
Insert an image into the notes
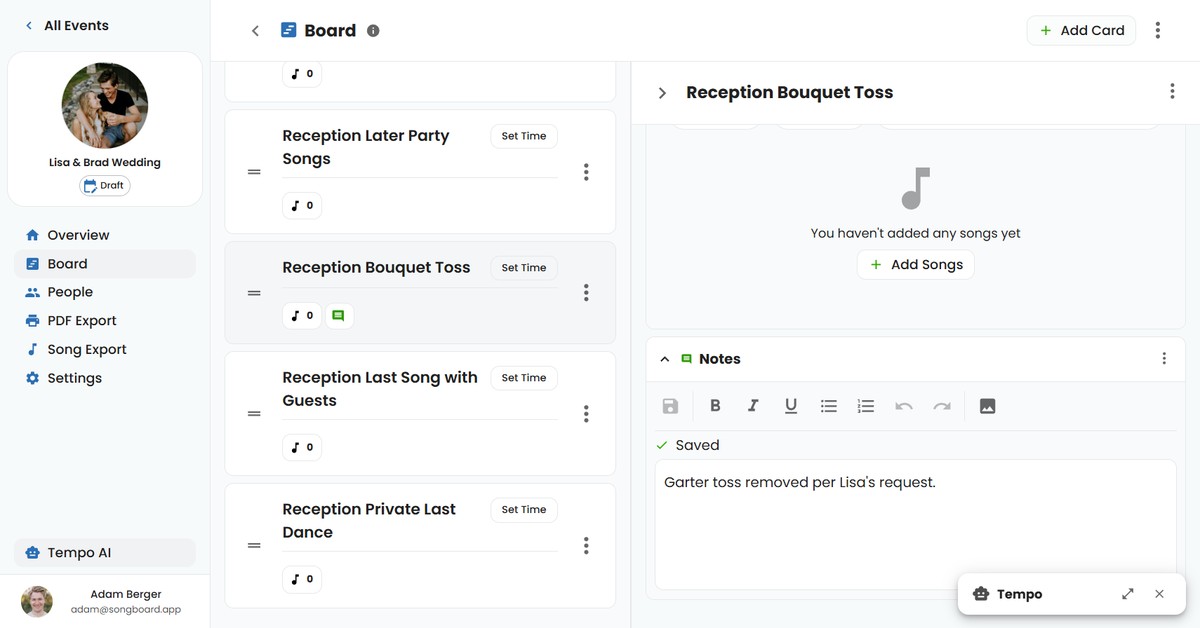point(987,405)
